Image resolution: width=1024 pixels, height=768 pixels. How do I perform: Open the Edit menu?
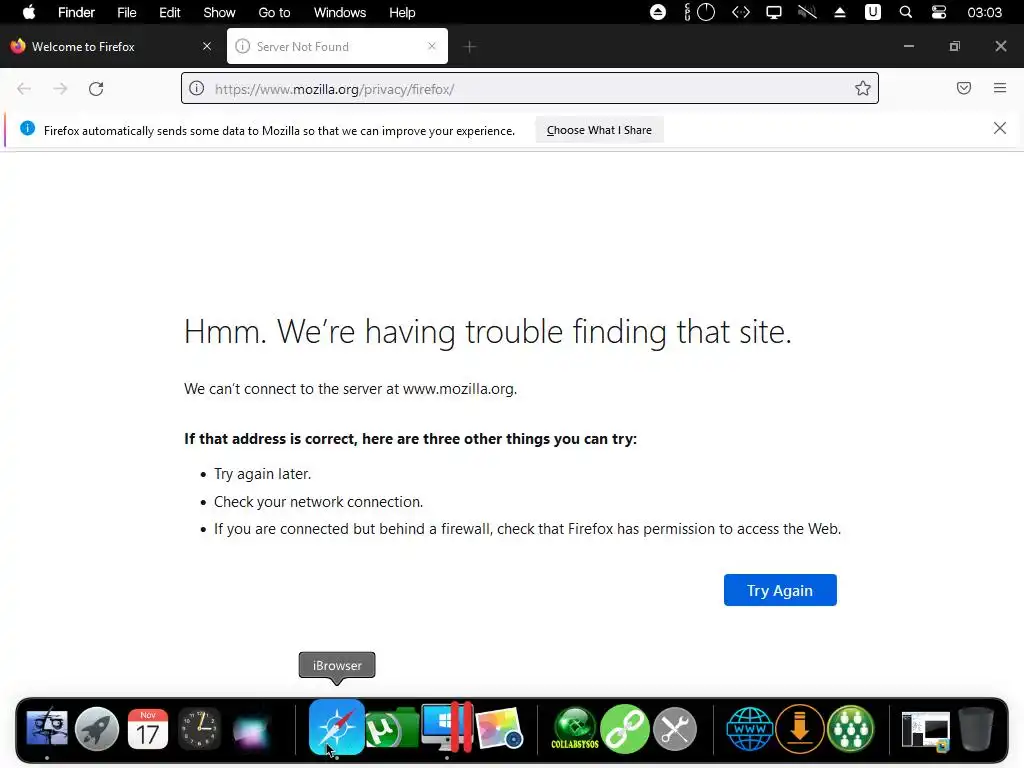[170, 12]
